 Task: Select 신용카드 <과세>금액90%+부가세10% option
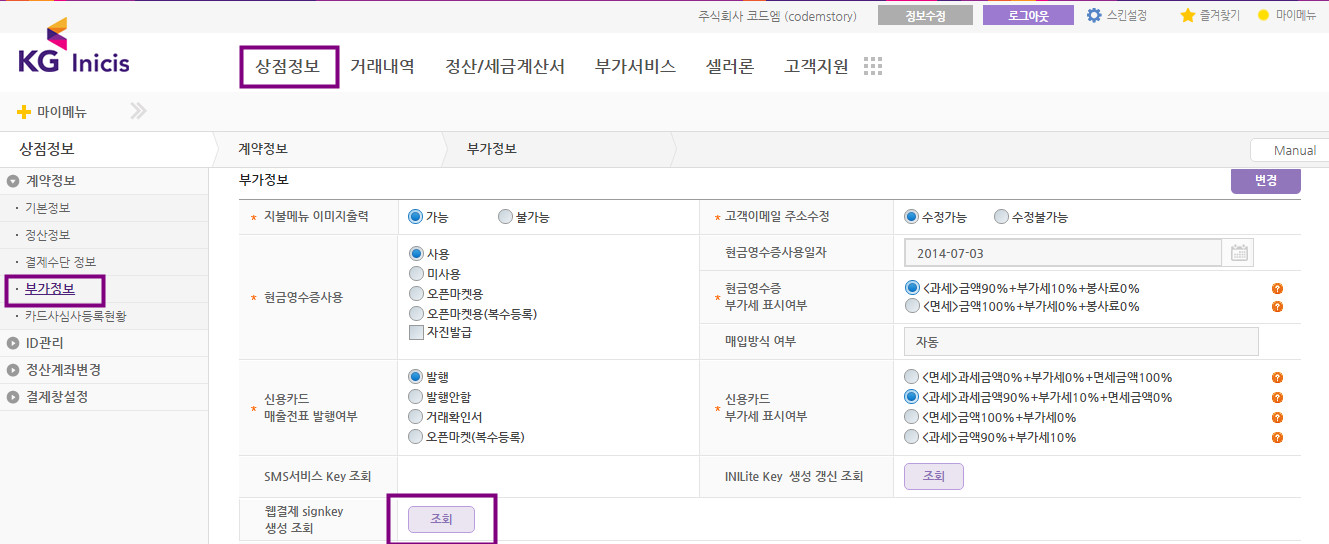click(x=911, y=437)
